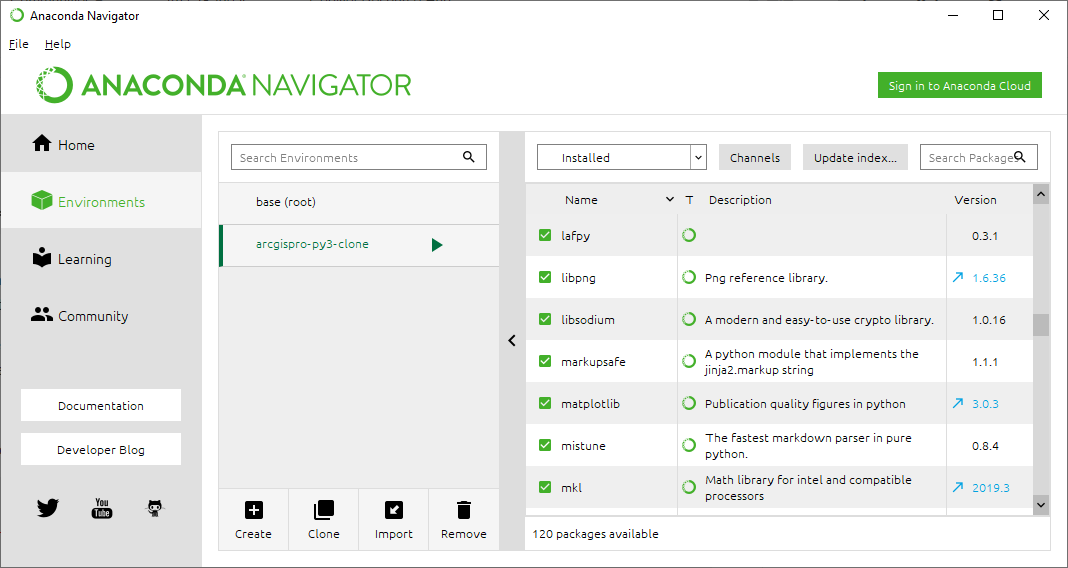
Task: Uncheck the lafpy package checkbox
Action: tap(545, 235)
